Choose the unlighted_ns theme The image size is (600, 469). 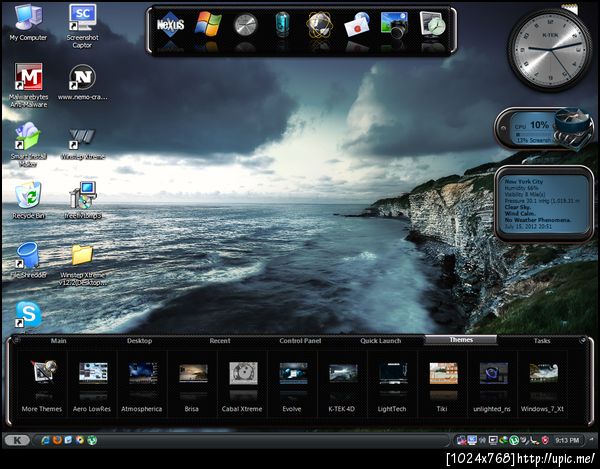[492, 386]
